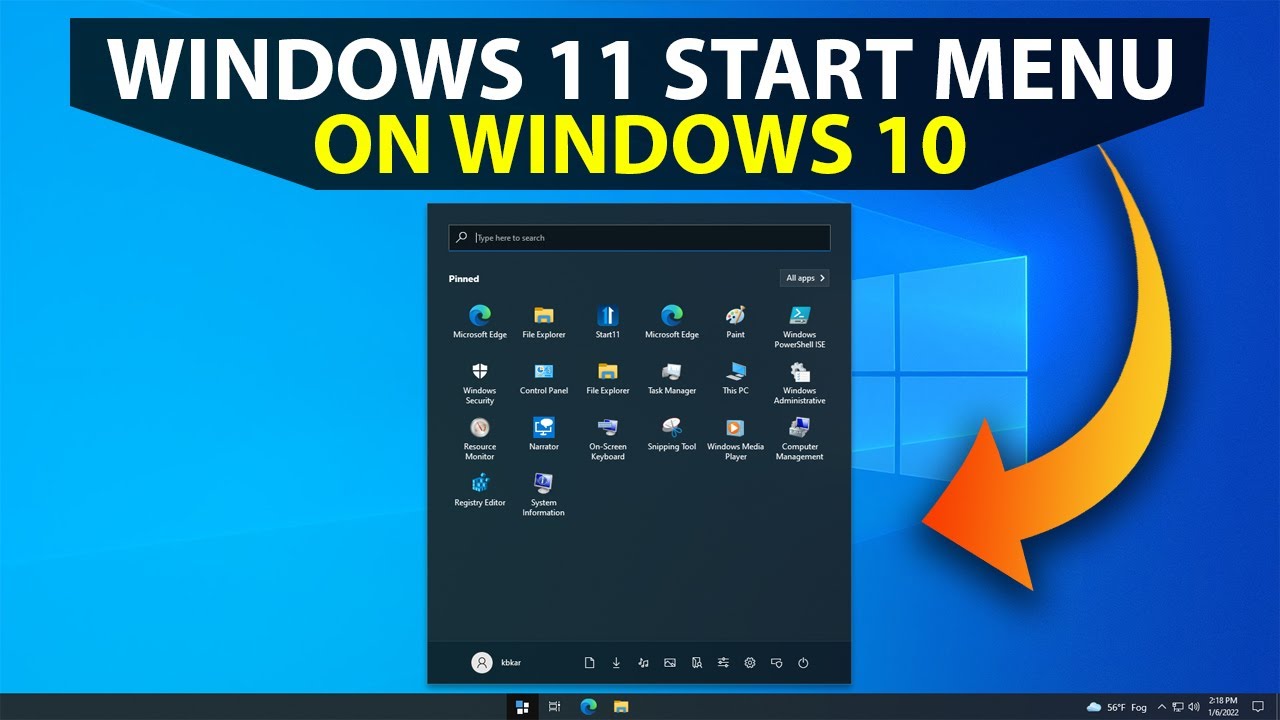Open Pictures folder icon in Start footer

[x=670, y=662]
